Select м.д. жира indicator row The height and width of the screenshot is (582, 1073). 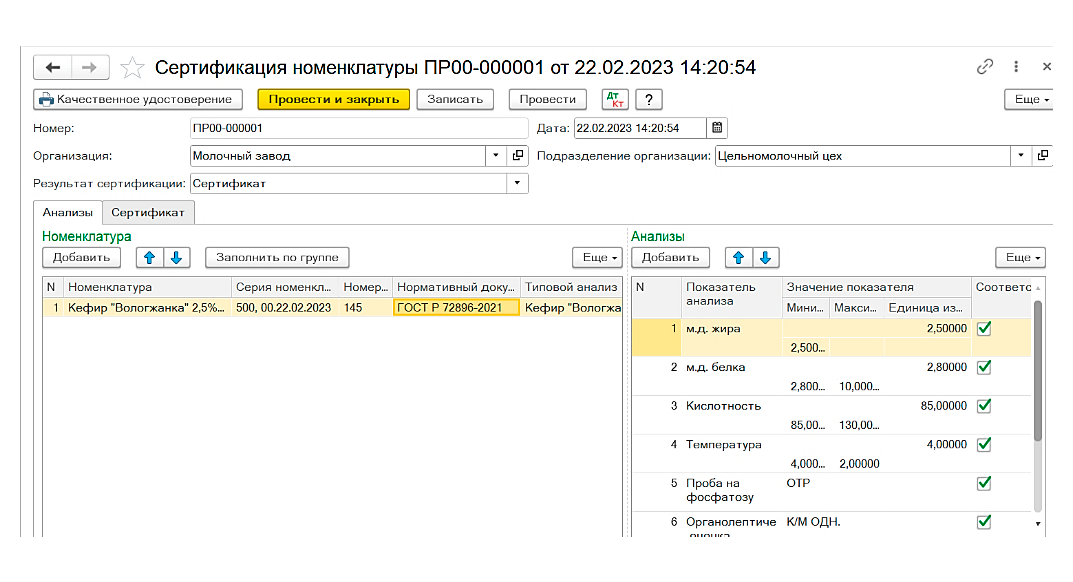click(831, 338)
